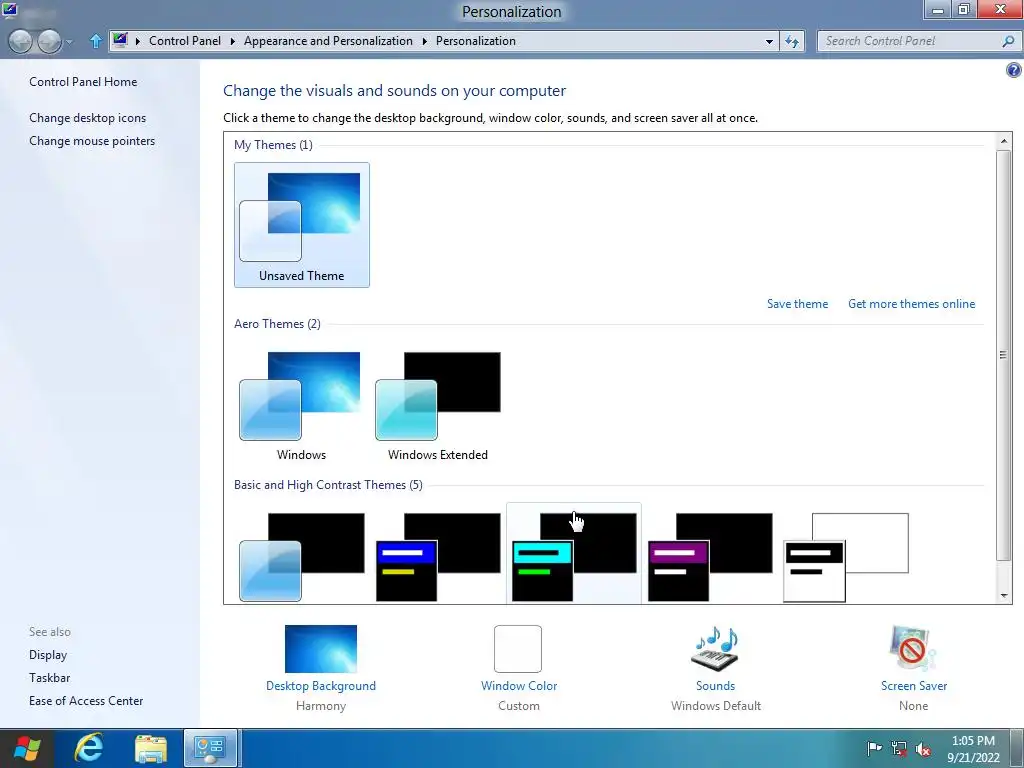1024x768 pixels.
Task: Open Windows Explorer folder taskbar icon
Action: (x=151, y=748)
